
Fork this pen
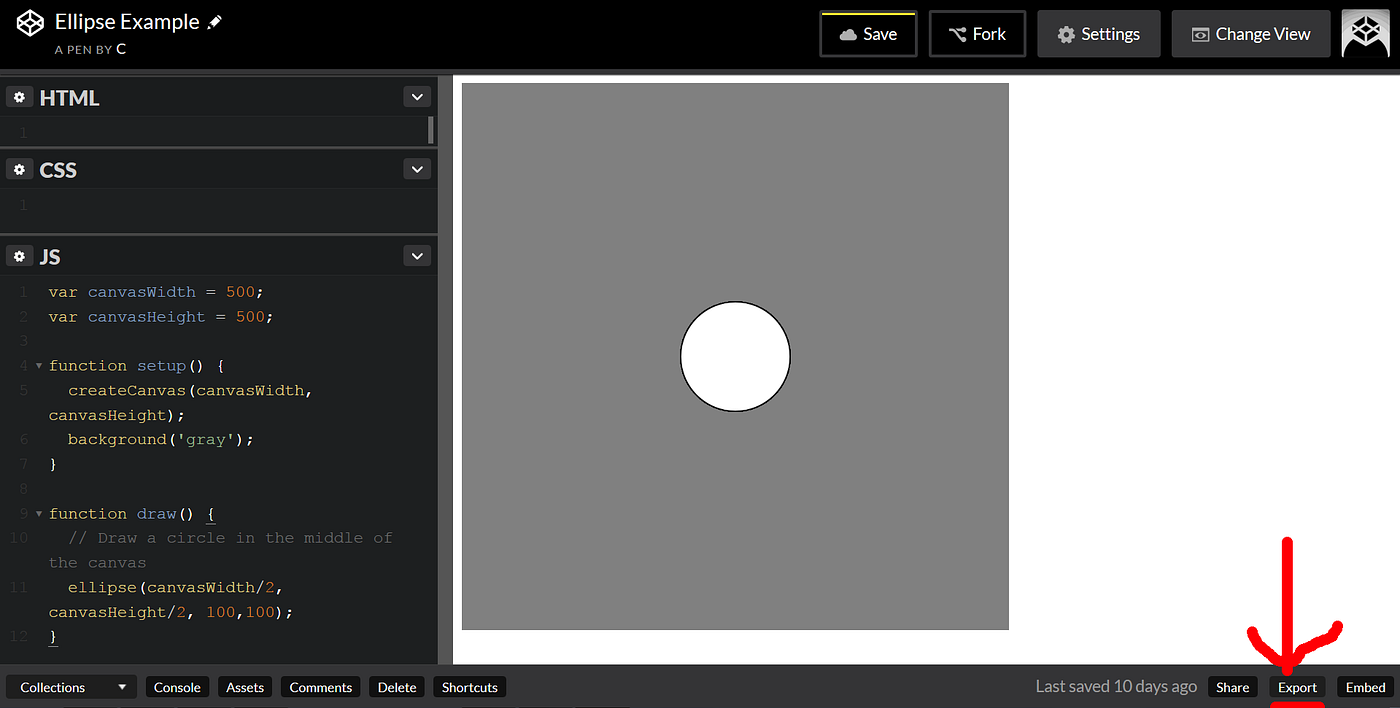977,33
